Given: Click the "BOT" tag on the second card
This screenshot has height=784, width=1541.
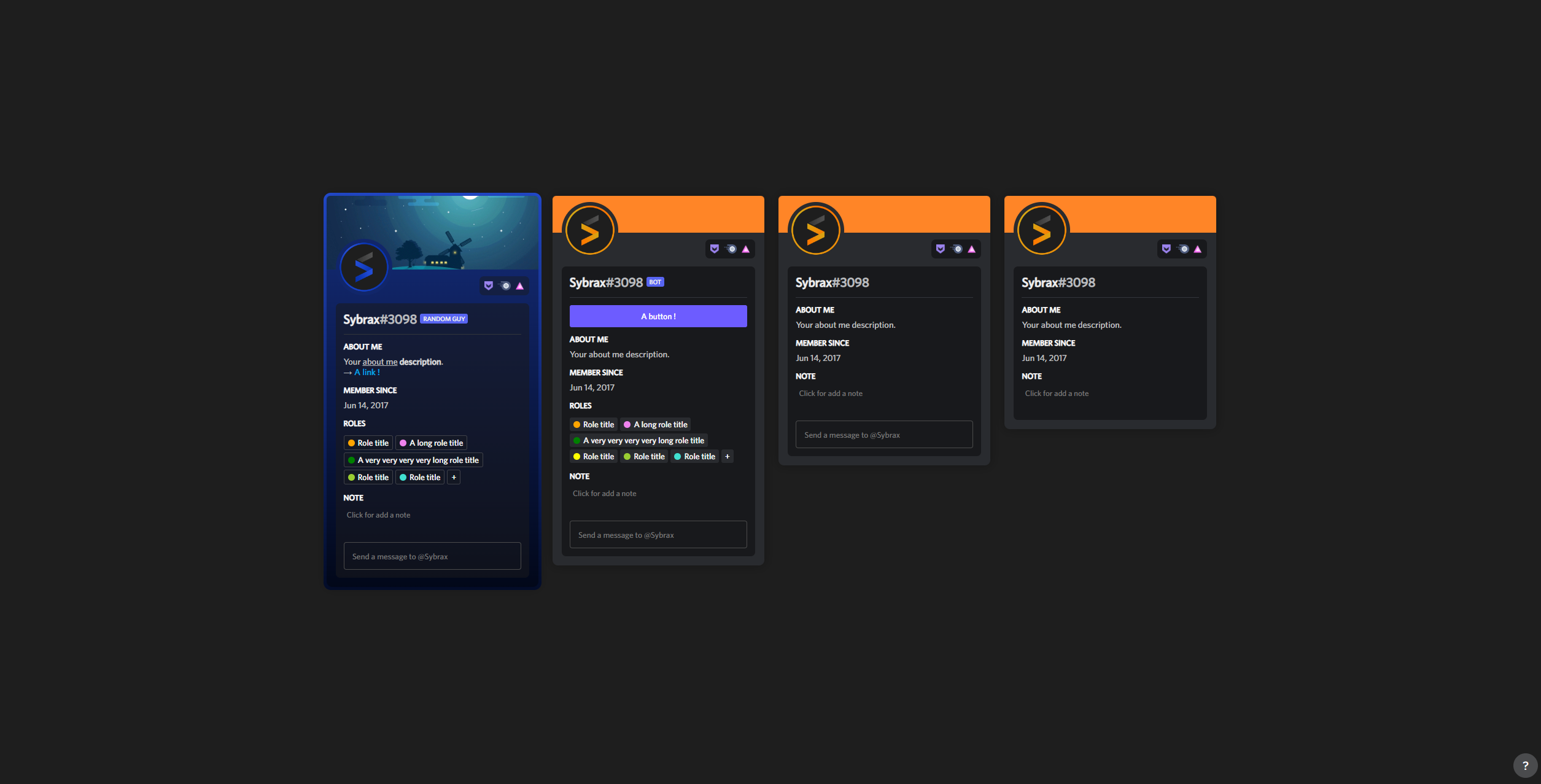Looking at the screenshot, I should point(654,282).
